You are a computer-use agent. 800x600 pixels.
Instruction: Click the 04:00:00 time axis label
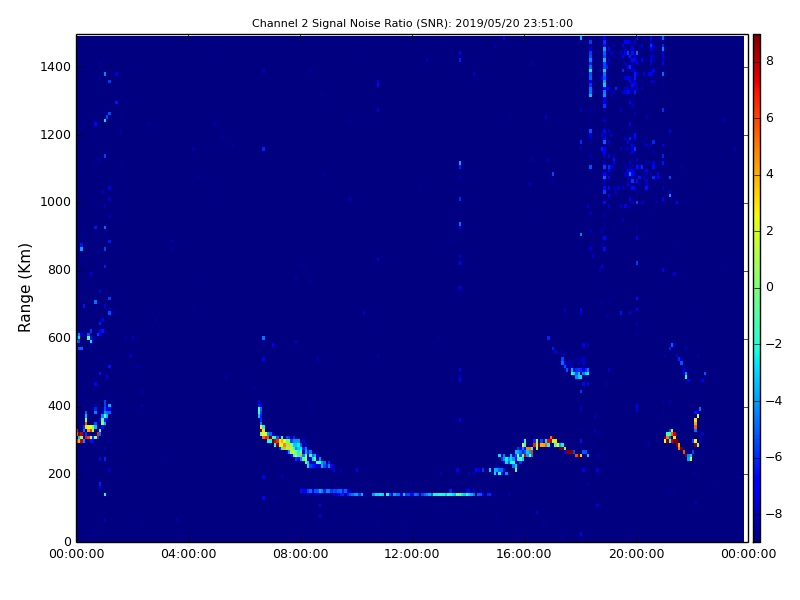[189, 554]
